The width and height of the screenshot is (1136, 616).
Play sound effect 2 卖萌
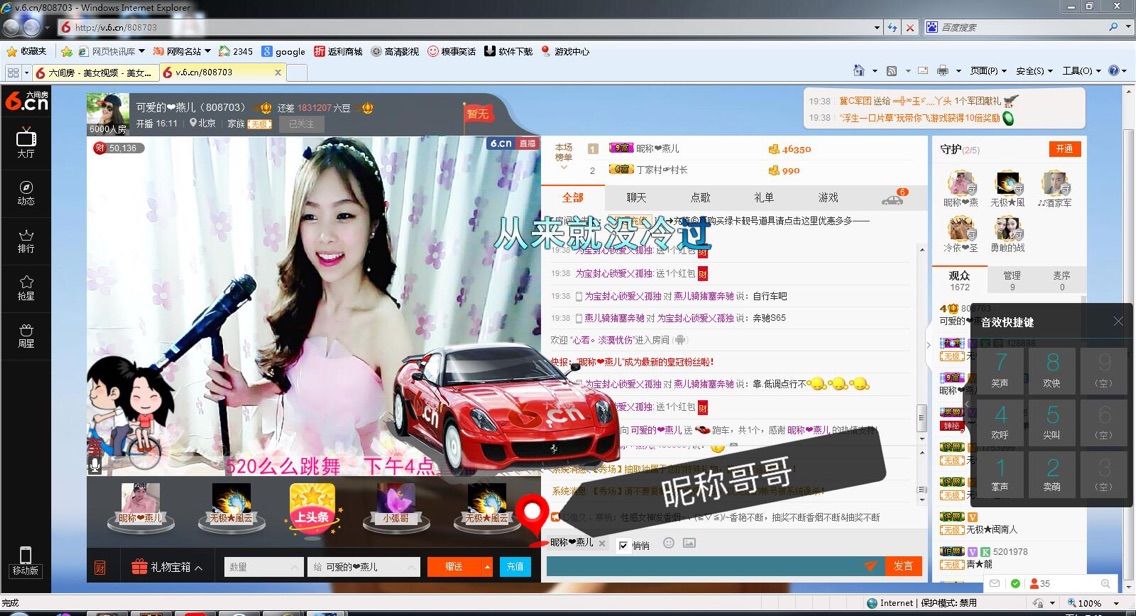[x=1052, y=473]
